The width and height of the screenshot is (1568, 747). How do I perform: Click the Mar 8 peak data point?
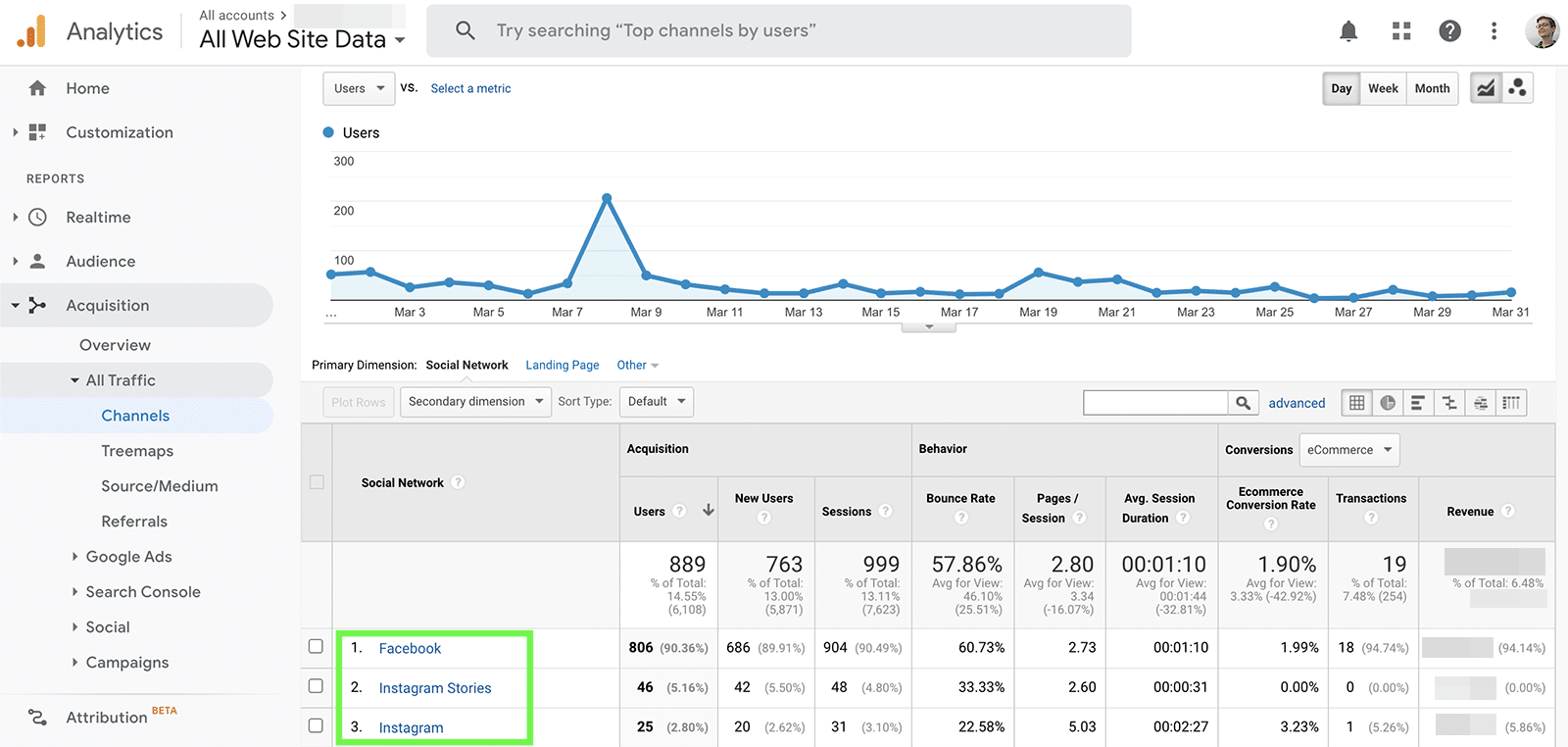607,198
